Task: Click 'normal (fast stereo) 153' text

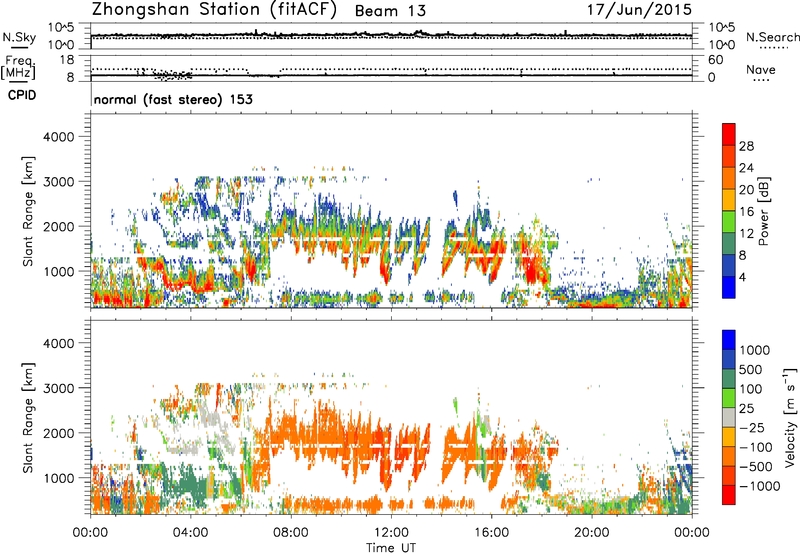Action: (173, 99)
